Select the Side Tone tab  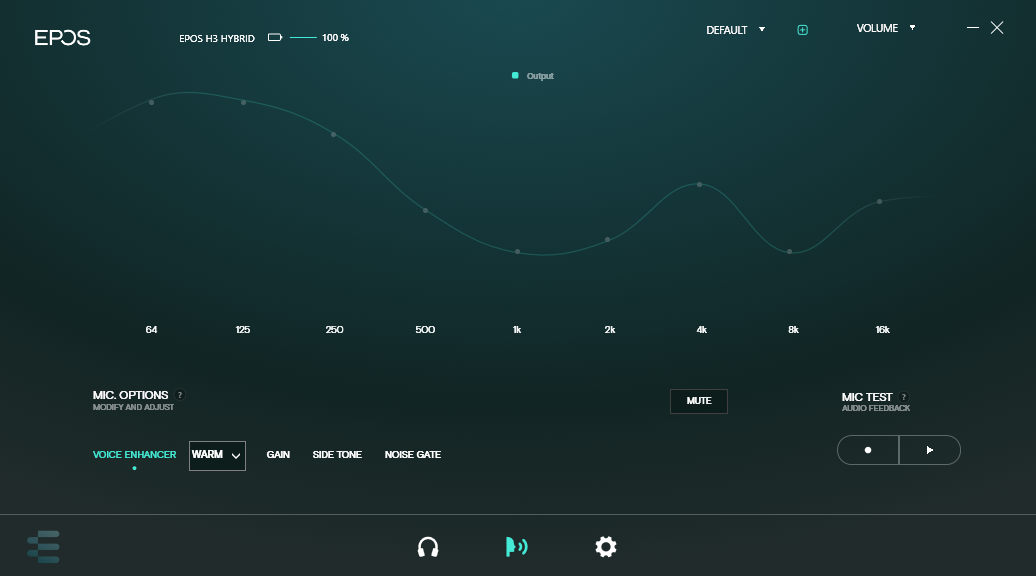click(337, 455)
